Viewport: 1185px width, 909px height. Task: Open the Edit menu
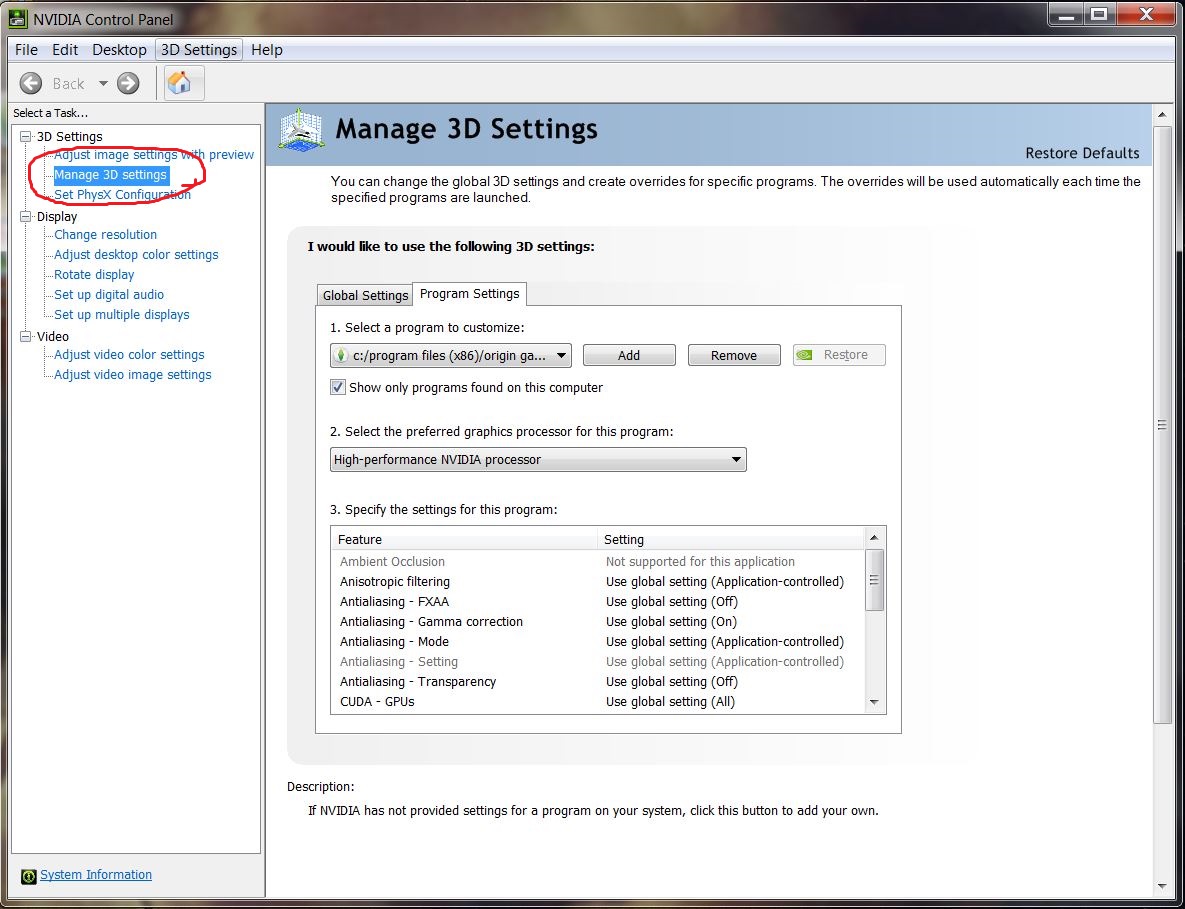pyautogui.click(x=65, y=50)
